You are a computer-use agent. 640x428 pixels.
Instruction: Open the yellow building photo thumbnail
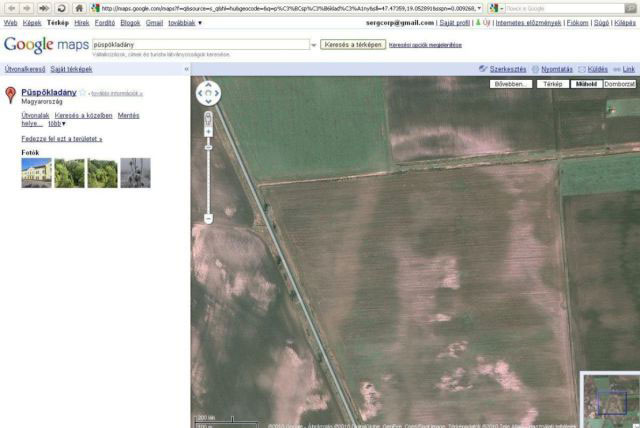pyautogui.click(x=36, y=173)
